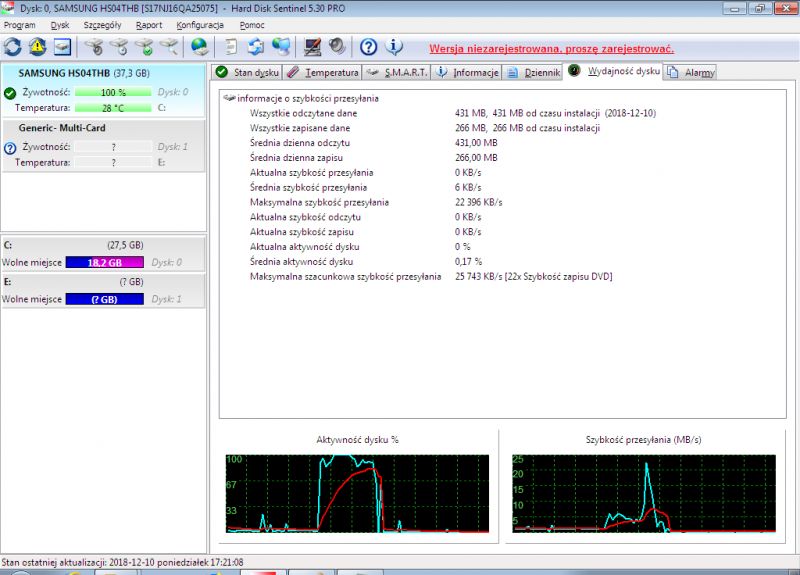This screenshot has height=575, width=800.
Task: Click the 100 % health bar
Action: 113,92
